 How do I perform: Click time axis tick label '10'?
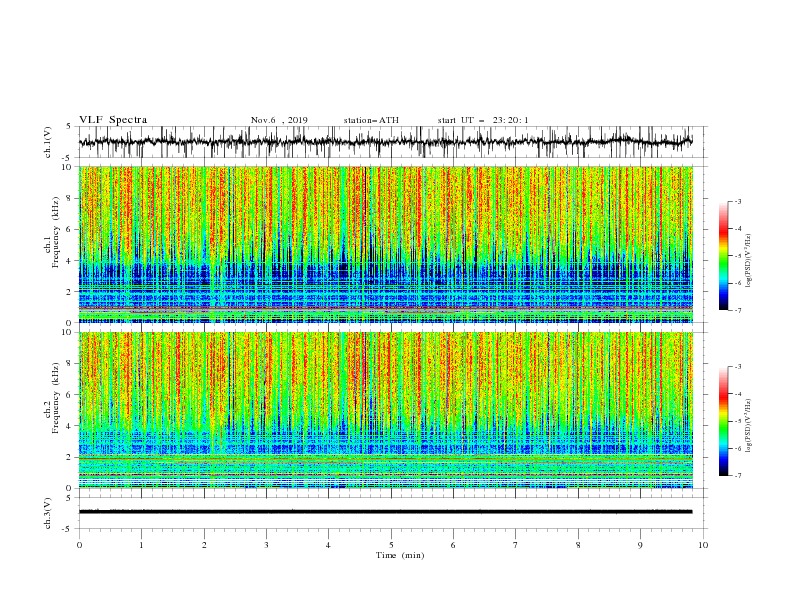tap(703, 545)
